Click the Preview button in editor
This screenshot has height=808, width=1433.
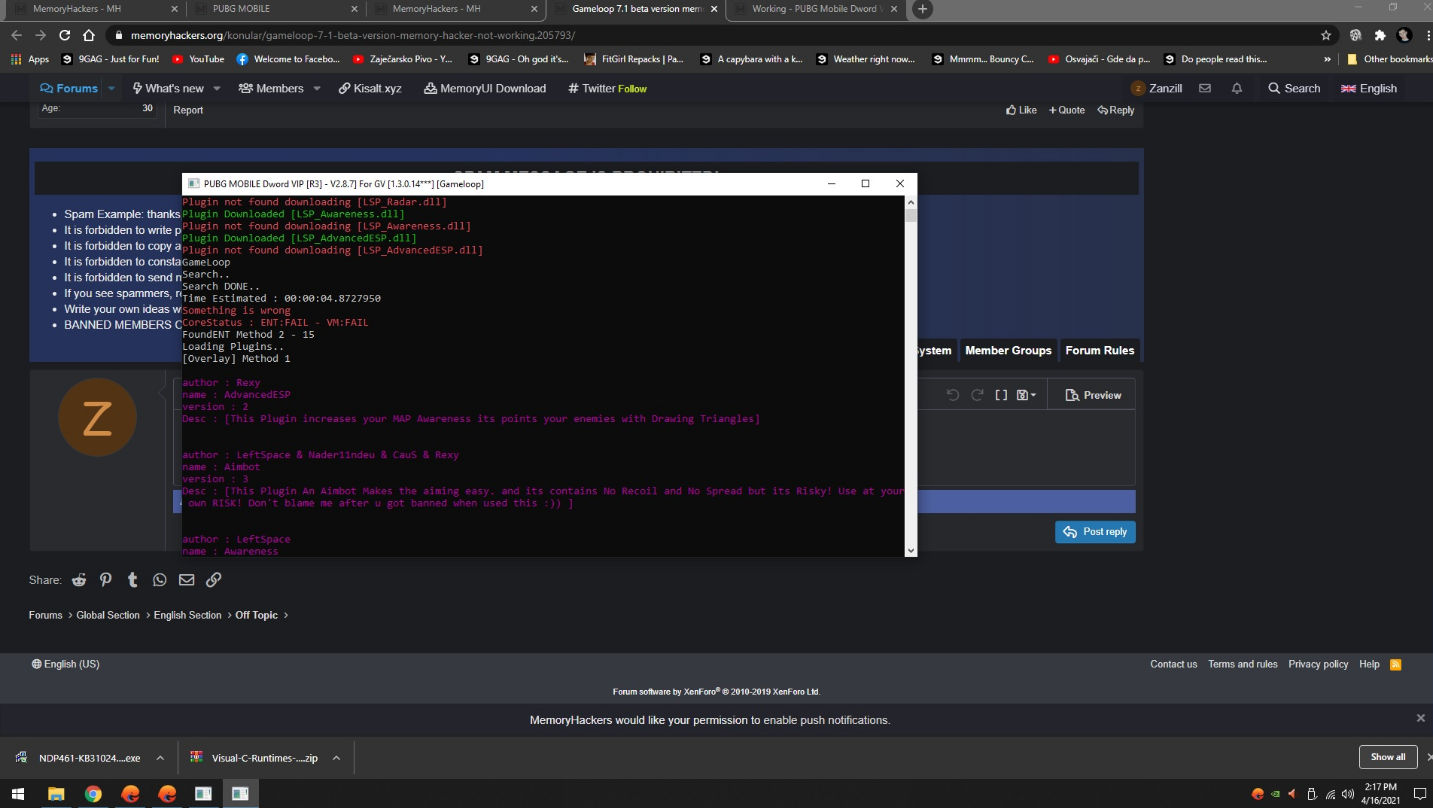pyautogui.click(x=1093, y=395)
